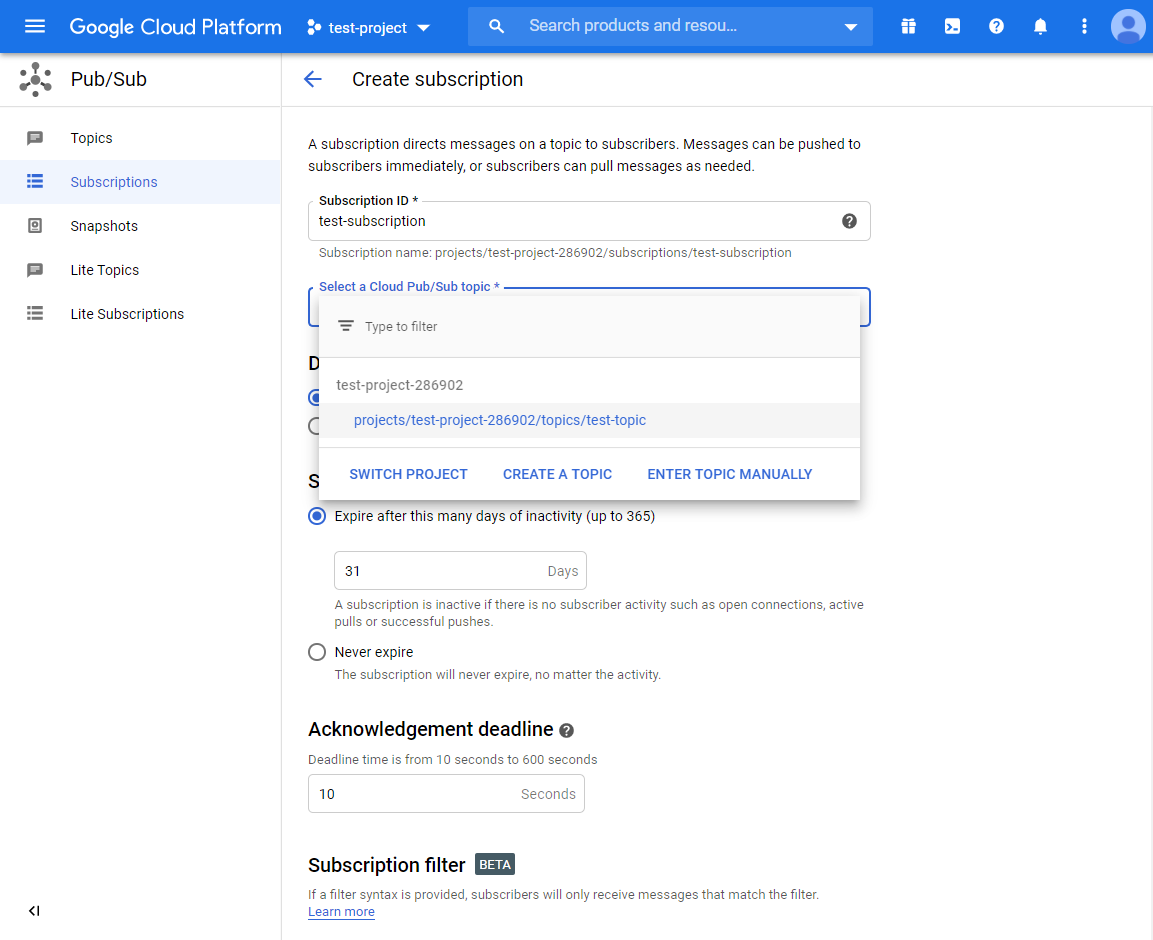
Task: Open the notifications bell
Action: point(1040,26)
